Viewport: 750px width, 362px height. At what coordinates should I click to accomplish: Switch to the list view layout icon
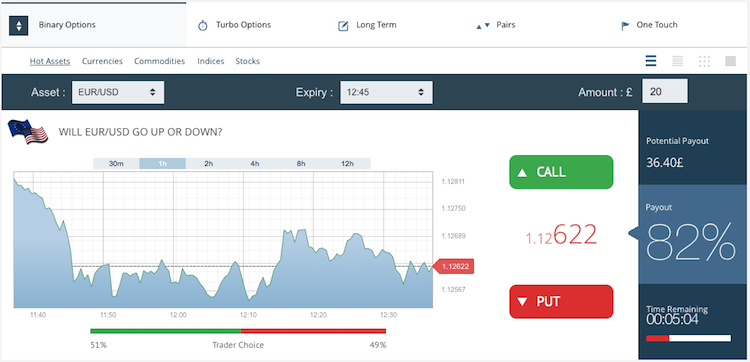pyautogui.click(x=651, y=61)
